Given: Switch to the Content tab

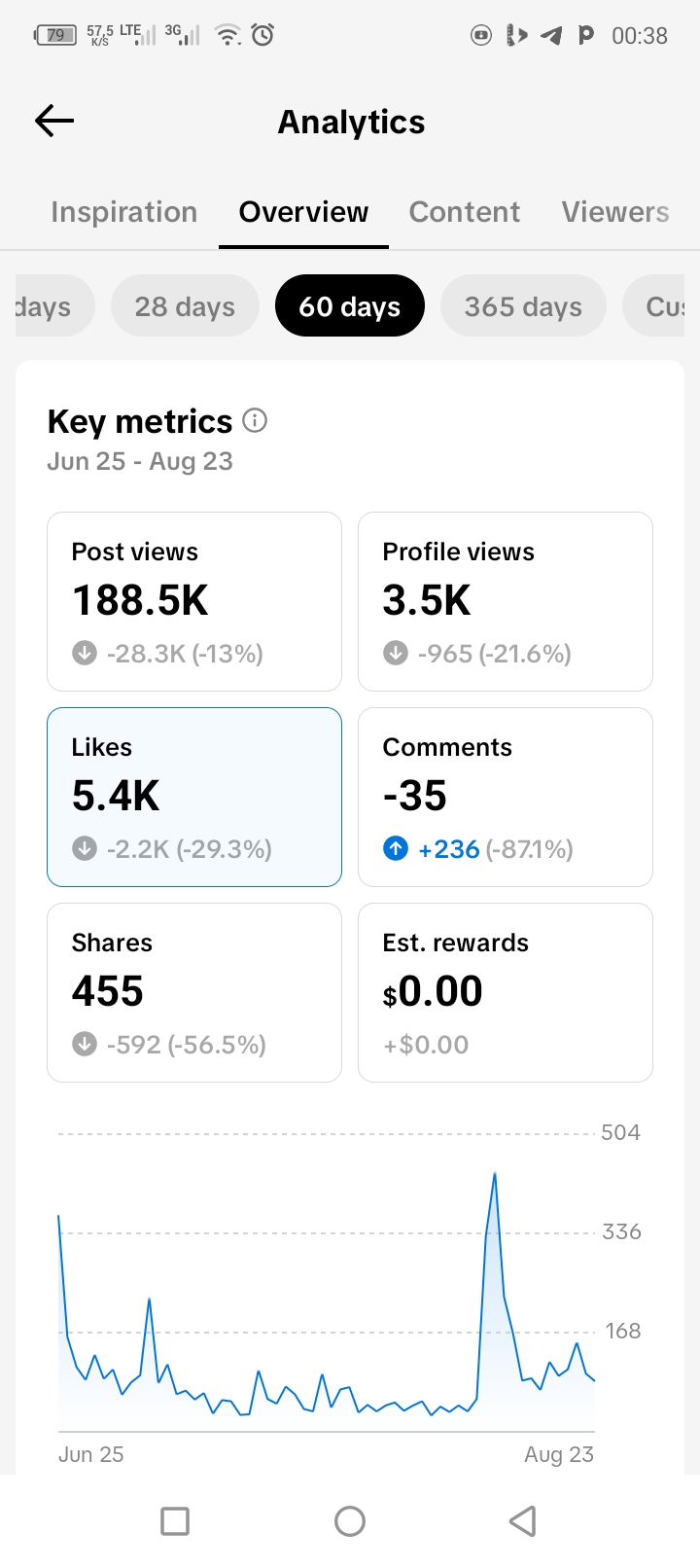Looking at the screenshot, I should coord(465,212).
